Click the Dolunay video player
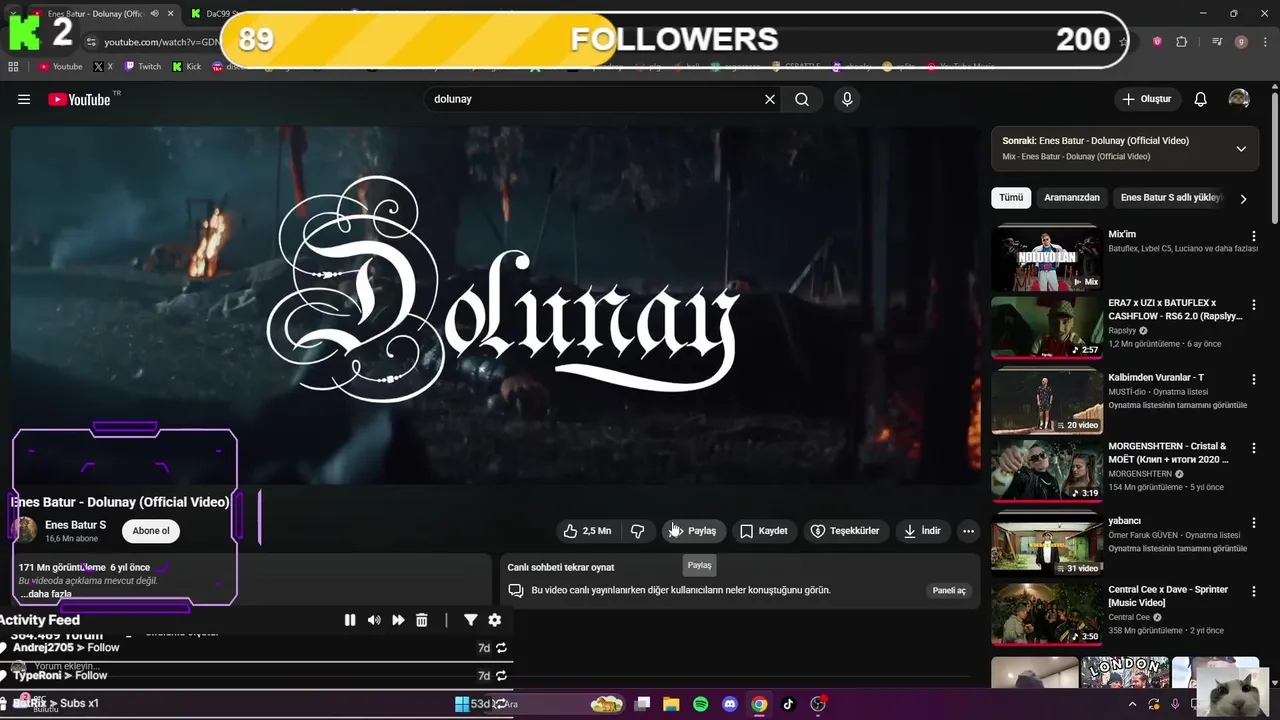1280x720 pixels. coord(495,305)
